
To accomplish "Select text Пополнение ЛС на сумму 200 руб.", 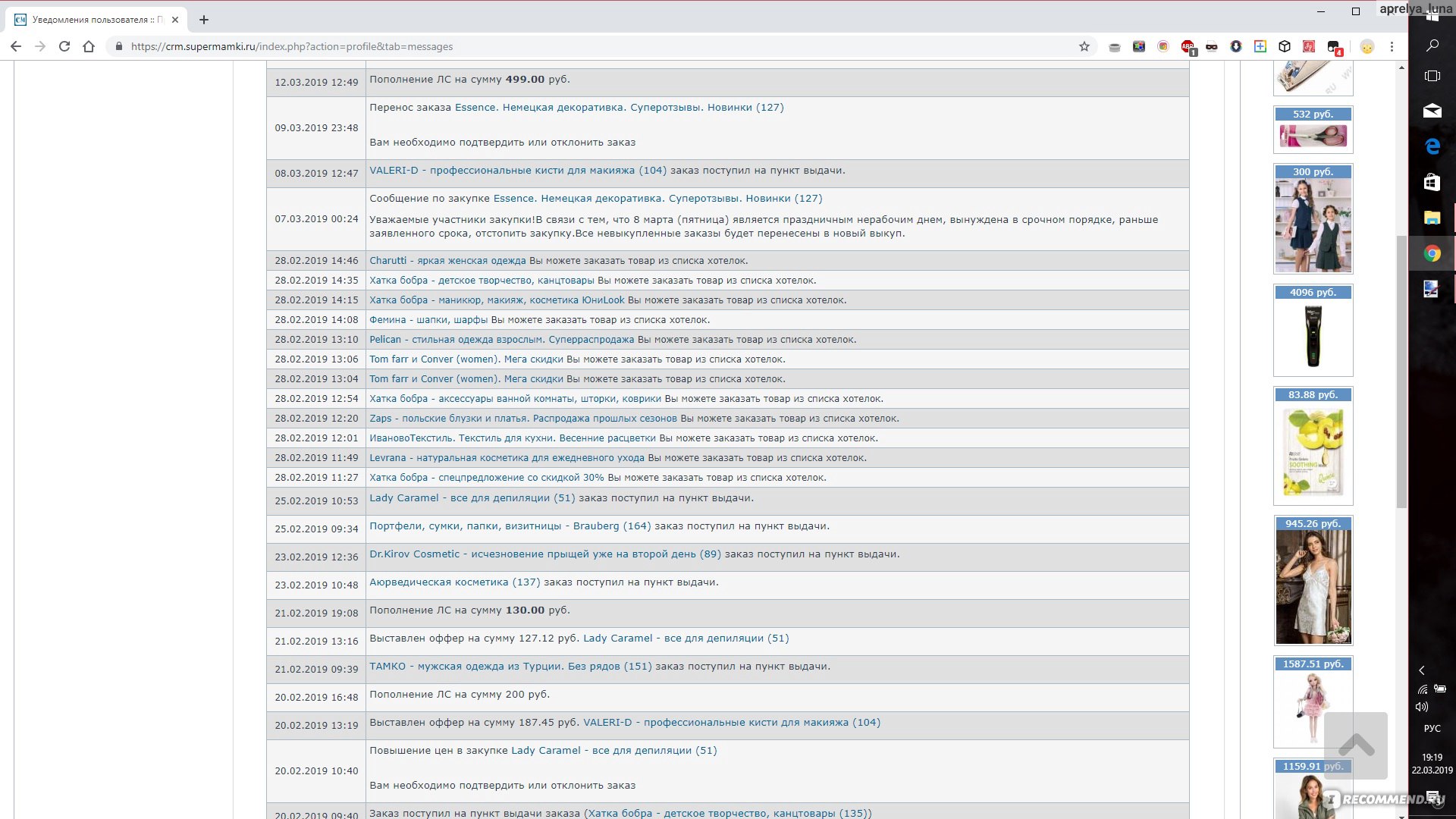I will point(460,695).
